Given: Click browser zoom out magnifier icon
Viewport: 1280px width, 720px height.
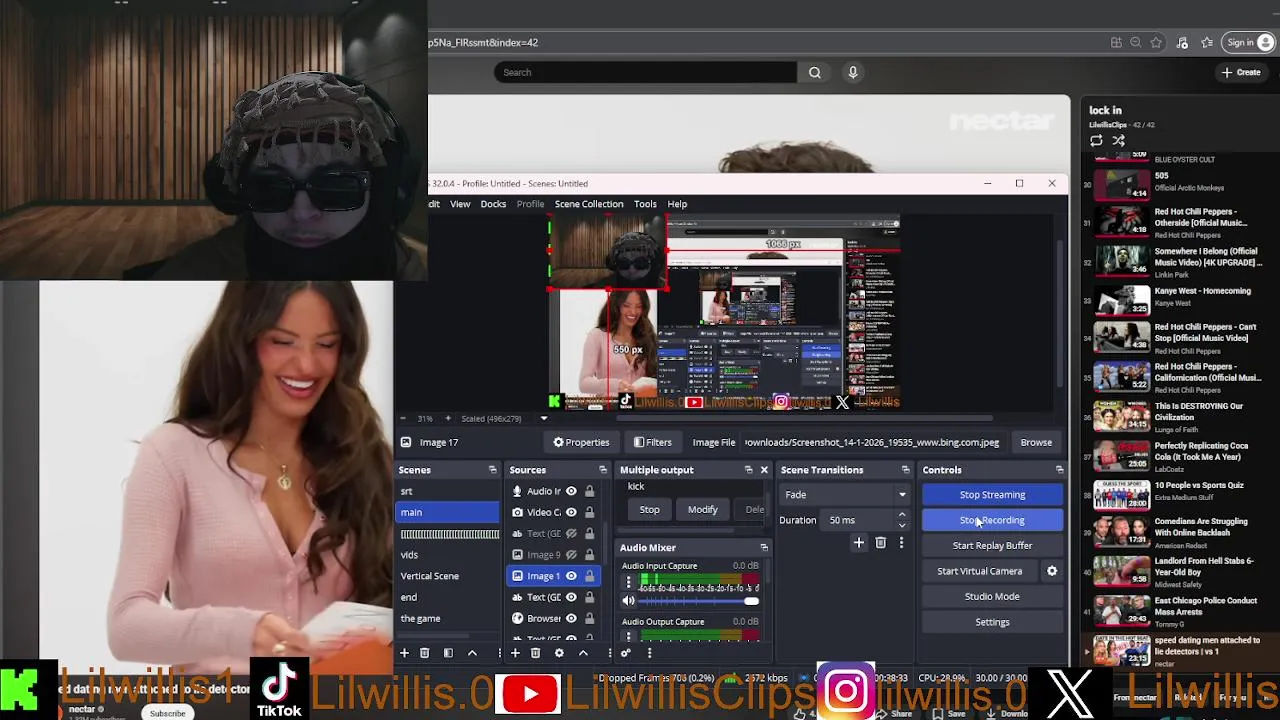Looking at the screenshot, I should point(1136,43).
